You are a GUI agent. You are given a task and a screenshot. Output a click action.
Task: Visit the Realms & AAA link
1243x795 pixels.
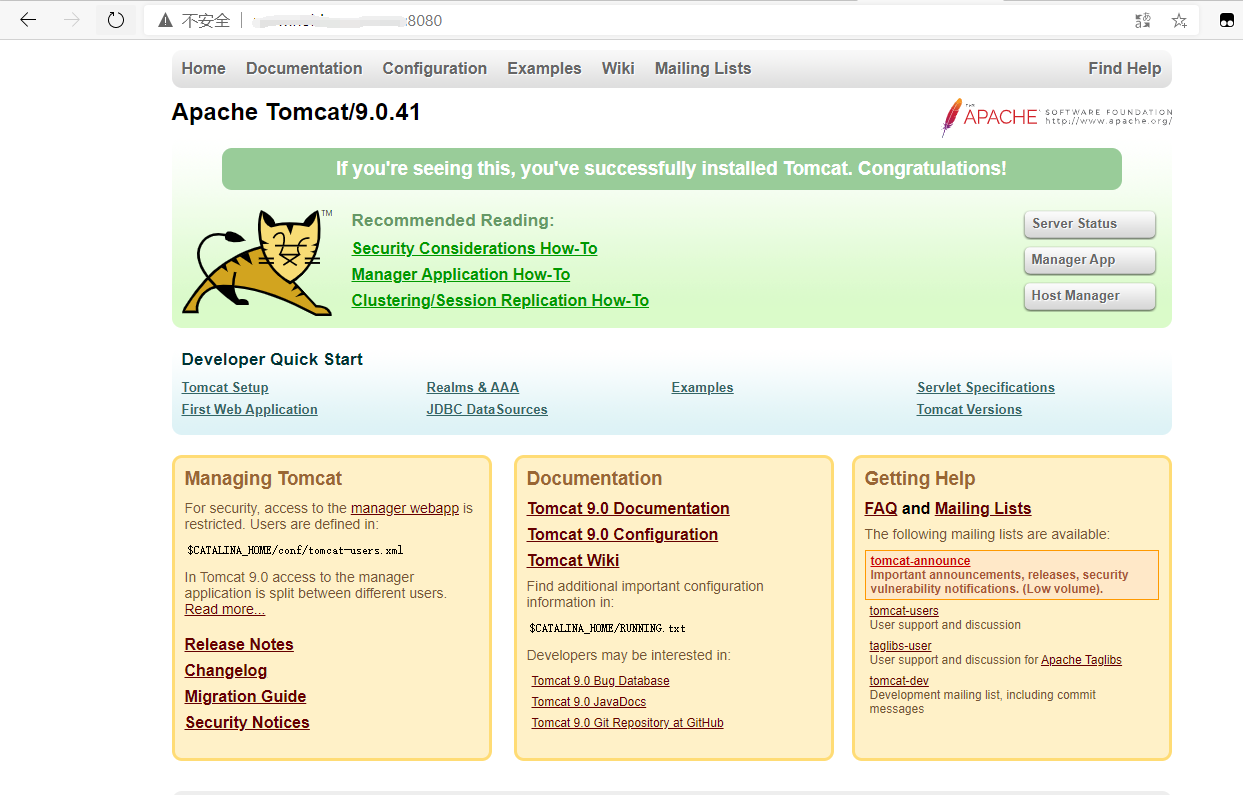point(472,387)
